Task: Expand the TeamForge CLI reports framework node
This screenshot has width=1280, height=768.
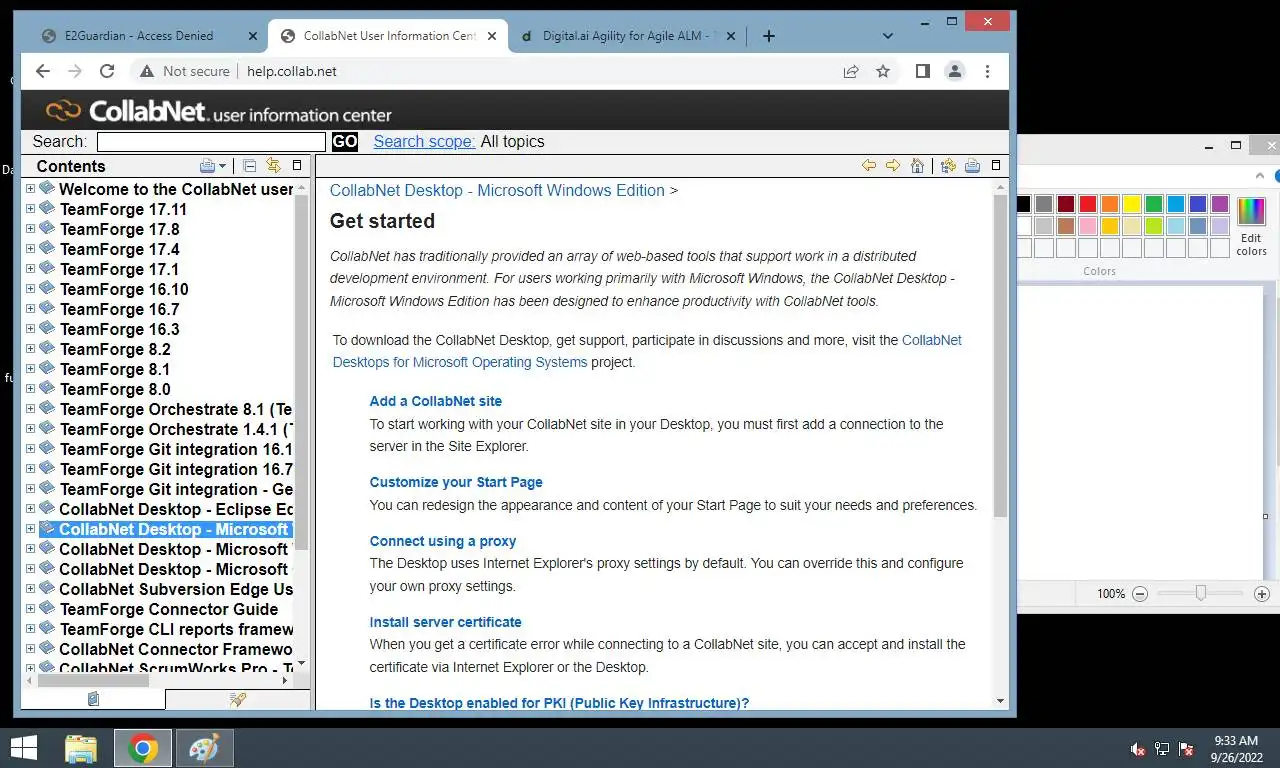Action: [30, 628]
